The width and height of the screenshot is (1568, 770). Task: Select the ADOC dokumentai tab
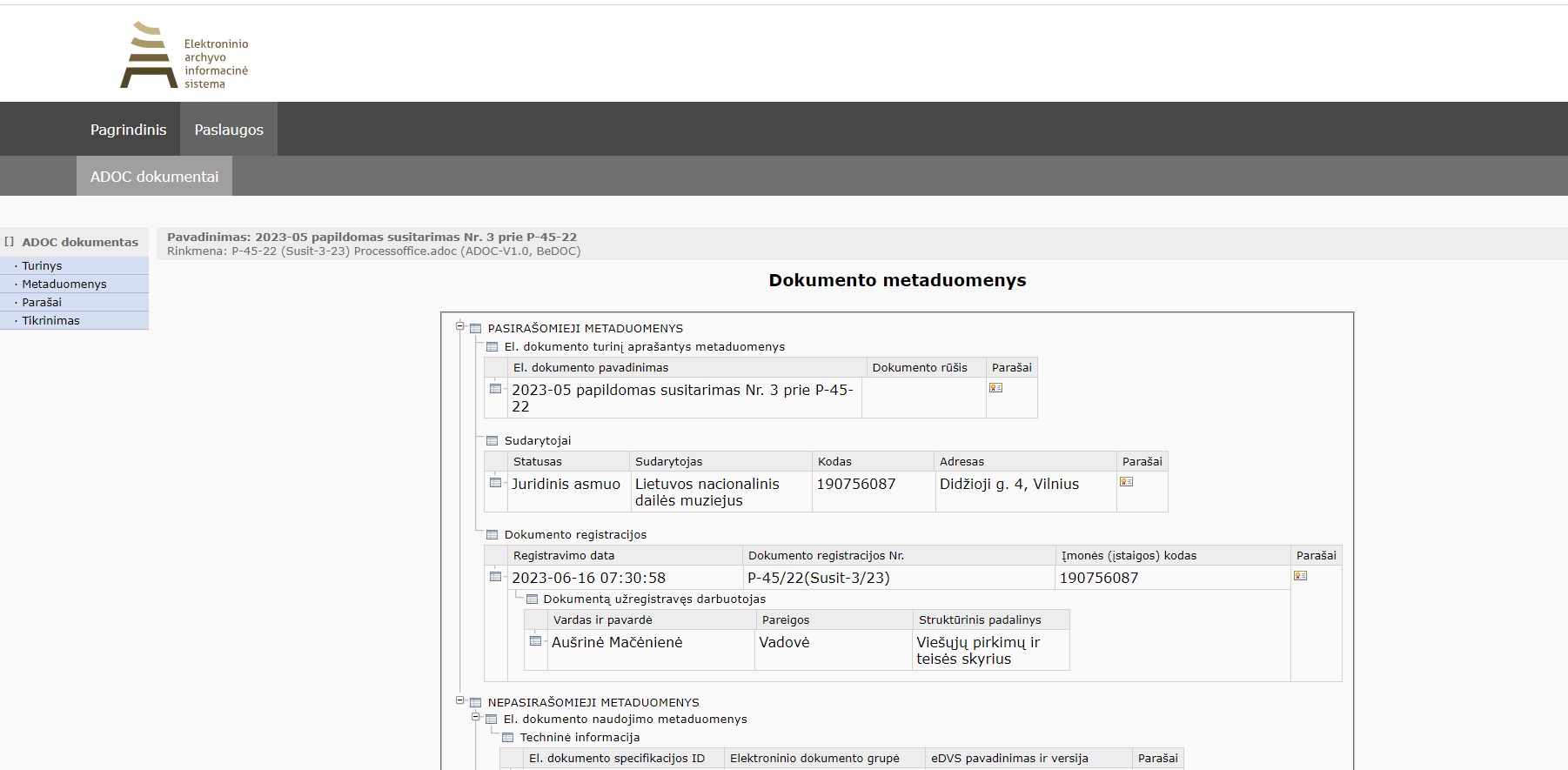[x=154, y=177]
